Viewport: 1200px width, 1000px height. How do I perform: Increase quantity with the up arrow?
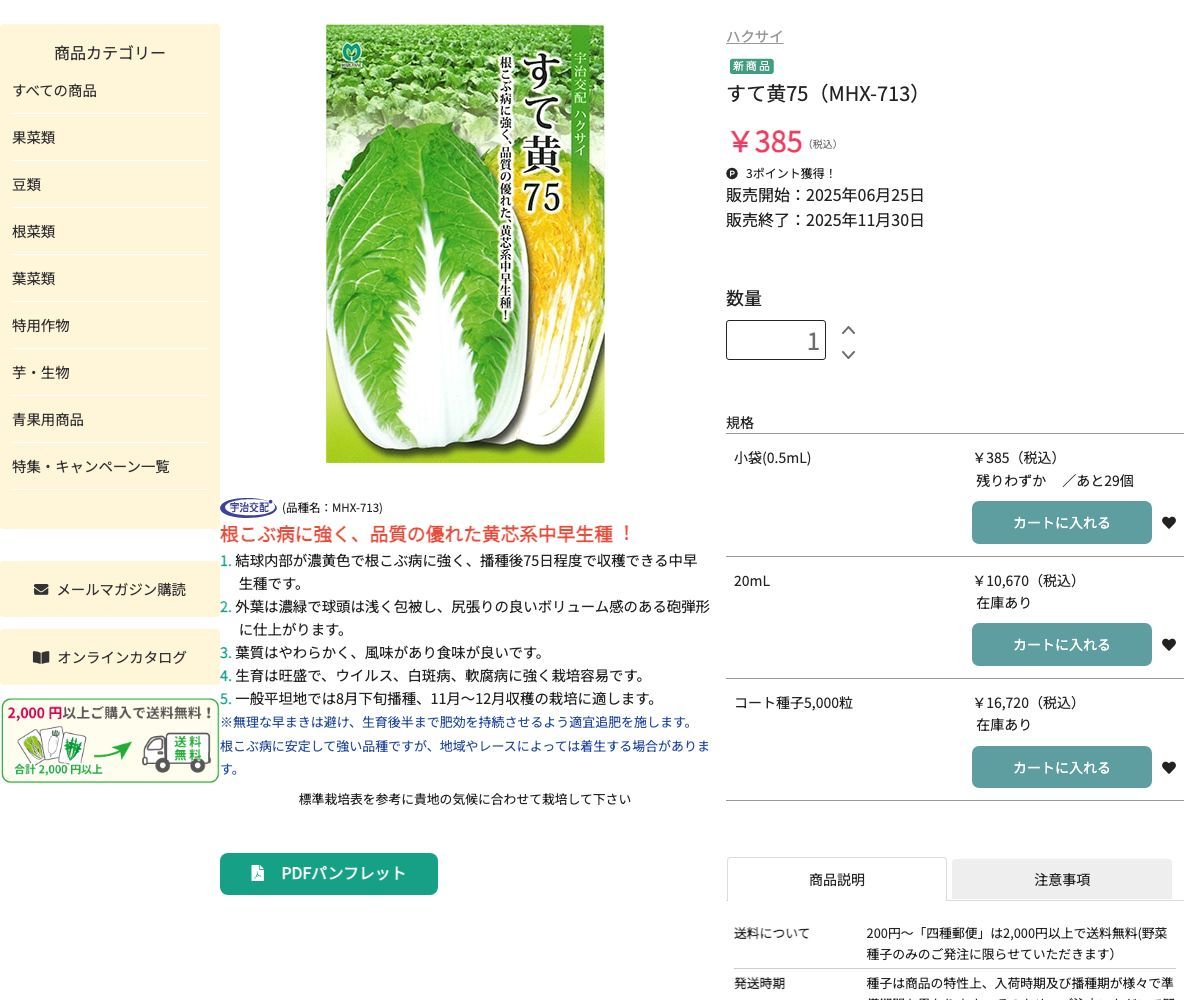pos(848,330)
